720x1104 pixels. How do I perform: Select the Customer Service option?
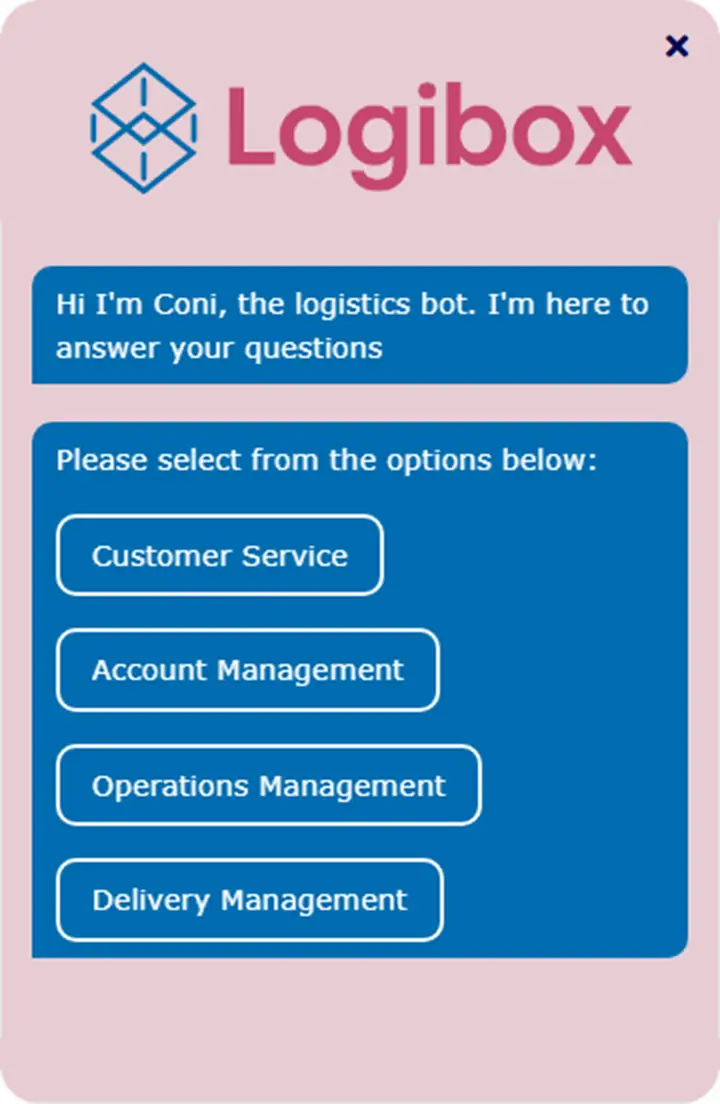coord(220,556)
